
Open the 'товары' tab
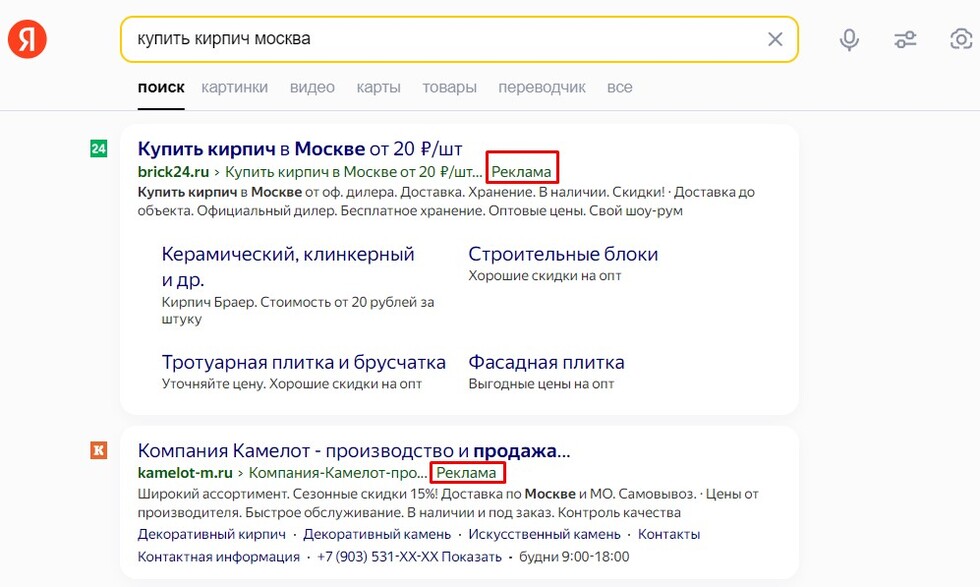click(449, 88)
